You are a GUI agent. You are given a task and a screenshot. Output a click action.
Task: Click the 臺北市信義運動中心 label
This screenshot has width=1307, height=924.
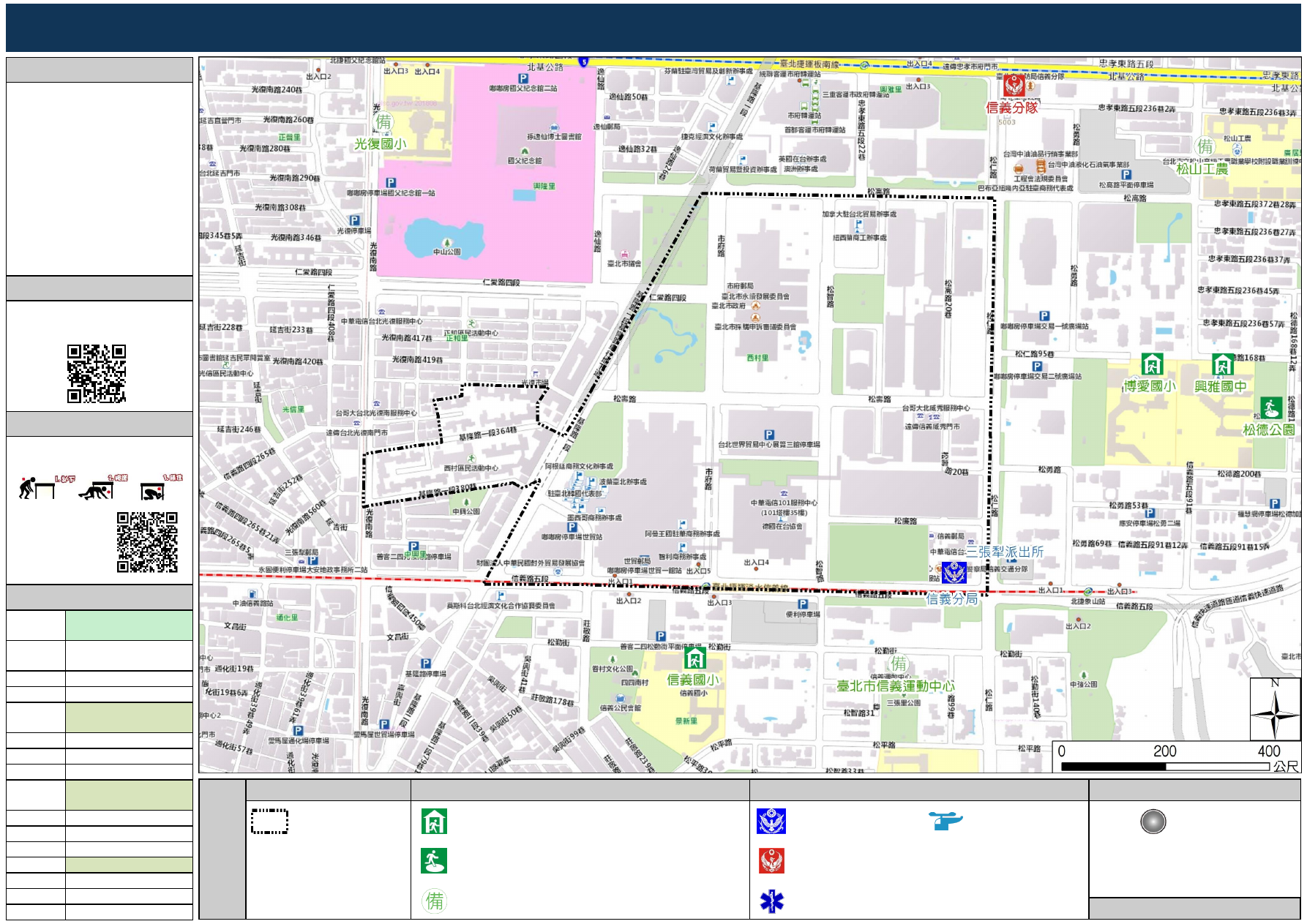(896, 686)
